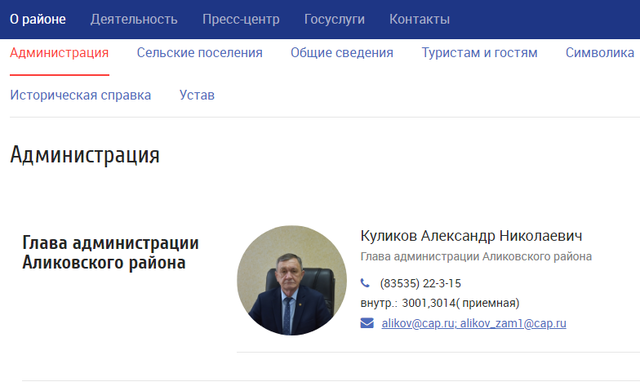The width and height of the screenshot is (640, 382).
Task: Click the round portrait photo of Куликов
Action: click(x=291, y=280)
